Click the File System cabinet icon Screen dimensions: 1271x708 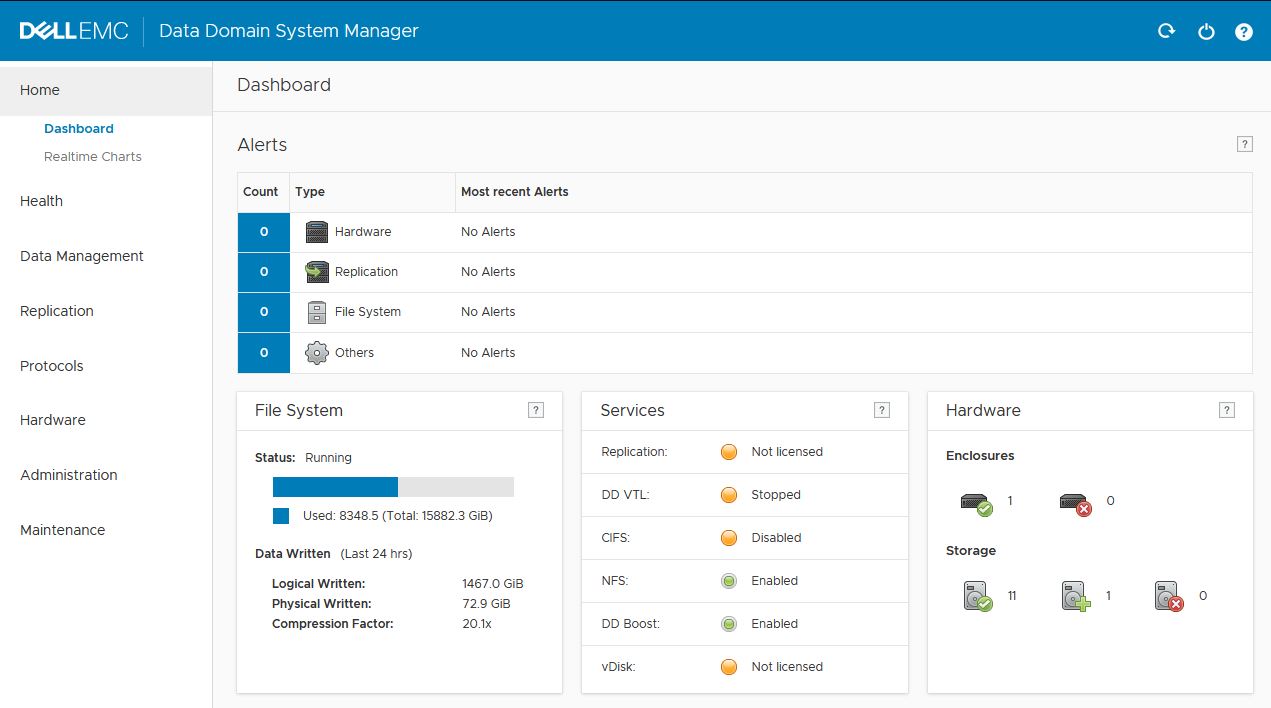coord(317,312)
